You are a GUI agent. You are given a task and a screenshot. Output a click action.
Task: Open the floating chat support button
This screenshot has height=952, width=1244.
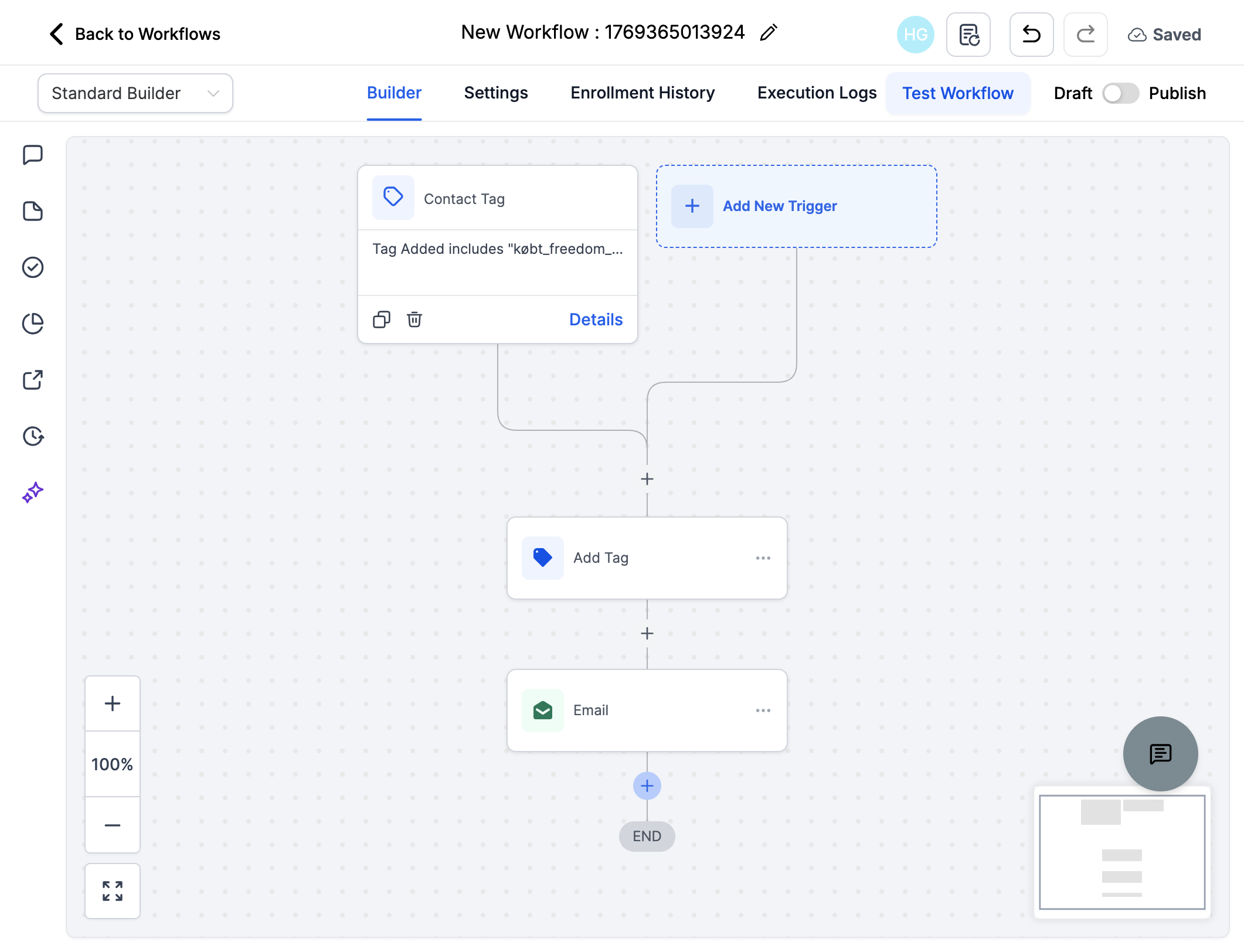click(x=1160, y=754)
